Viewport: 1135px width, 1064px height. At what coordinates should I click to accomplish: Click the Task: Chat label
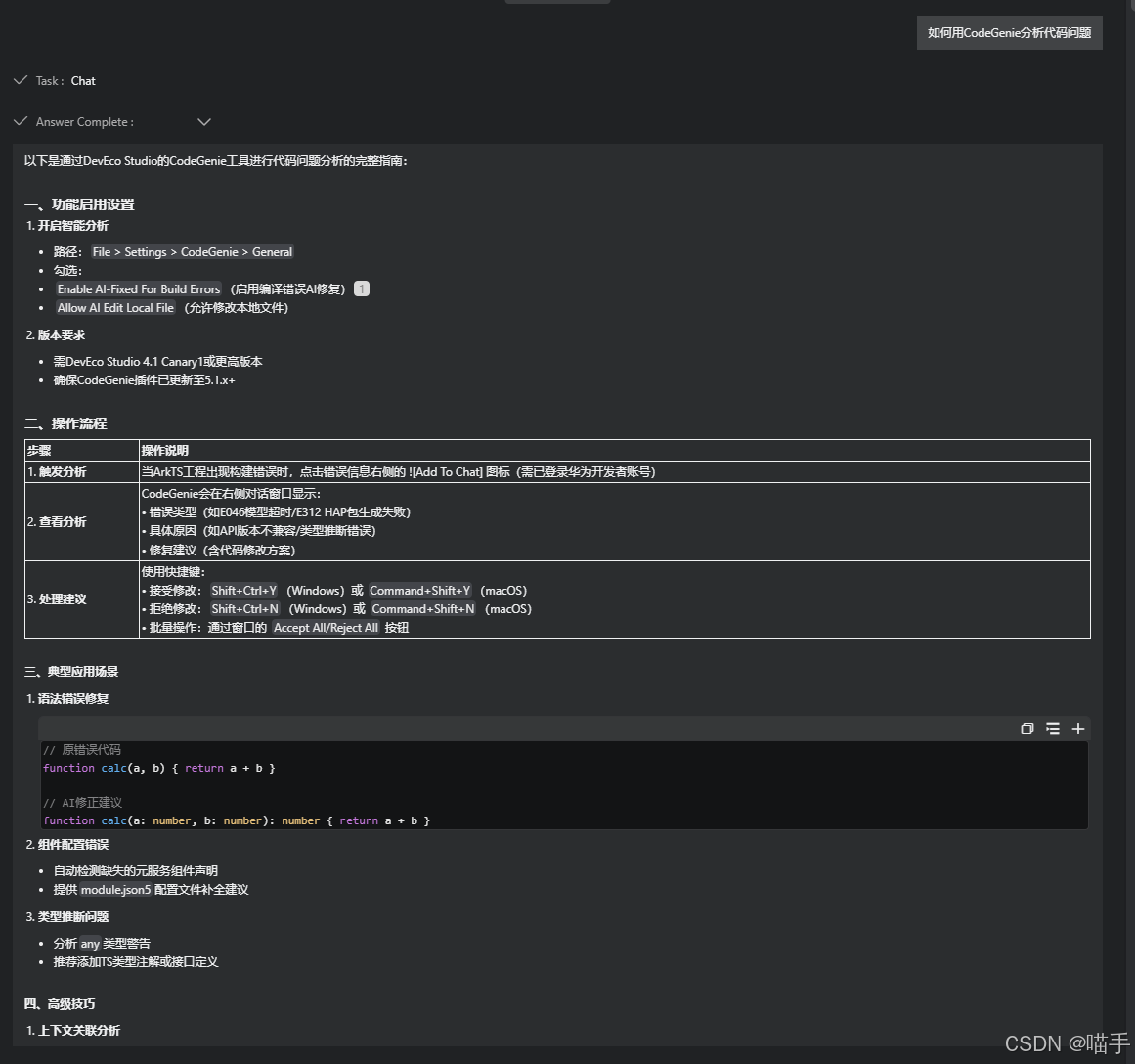click(65, 81)
